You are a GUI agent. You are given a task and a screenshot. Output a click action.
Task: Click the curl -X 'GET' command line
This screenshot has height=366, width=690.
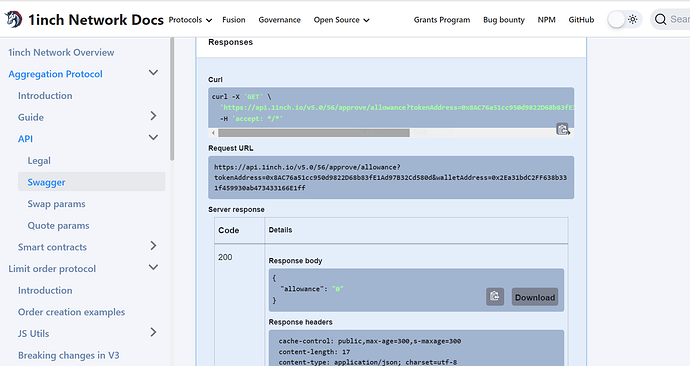tap(242, 96)
